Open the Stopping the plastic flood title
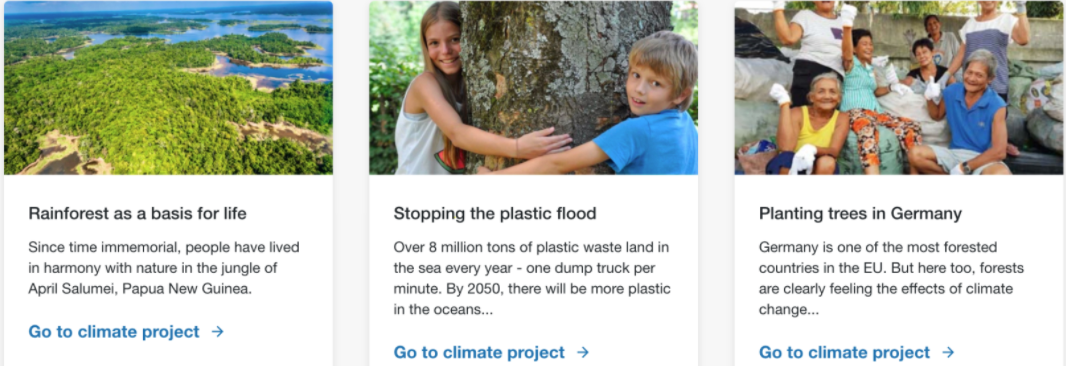This screenshot has width=1066, height=366. pos(495,214)
